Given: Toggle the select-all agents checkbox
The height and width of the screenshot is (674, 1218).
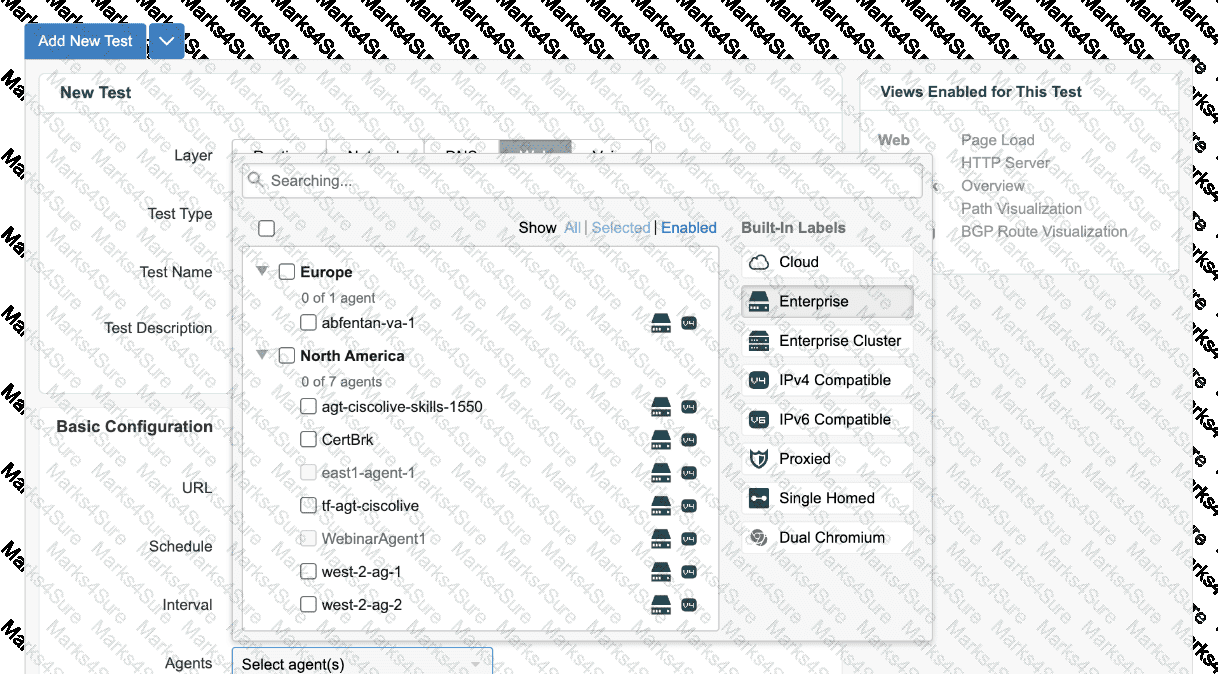Looking at the screenshot, I should point(266,228).
